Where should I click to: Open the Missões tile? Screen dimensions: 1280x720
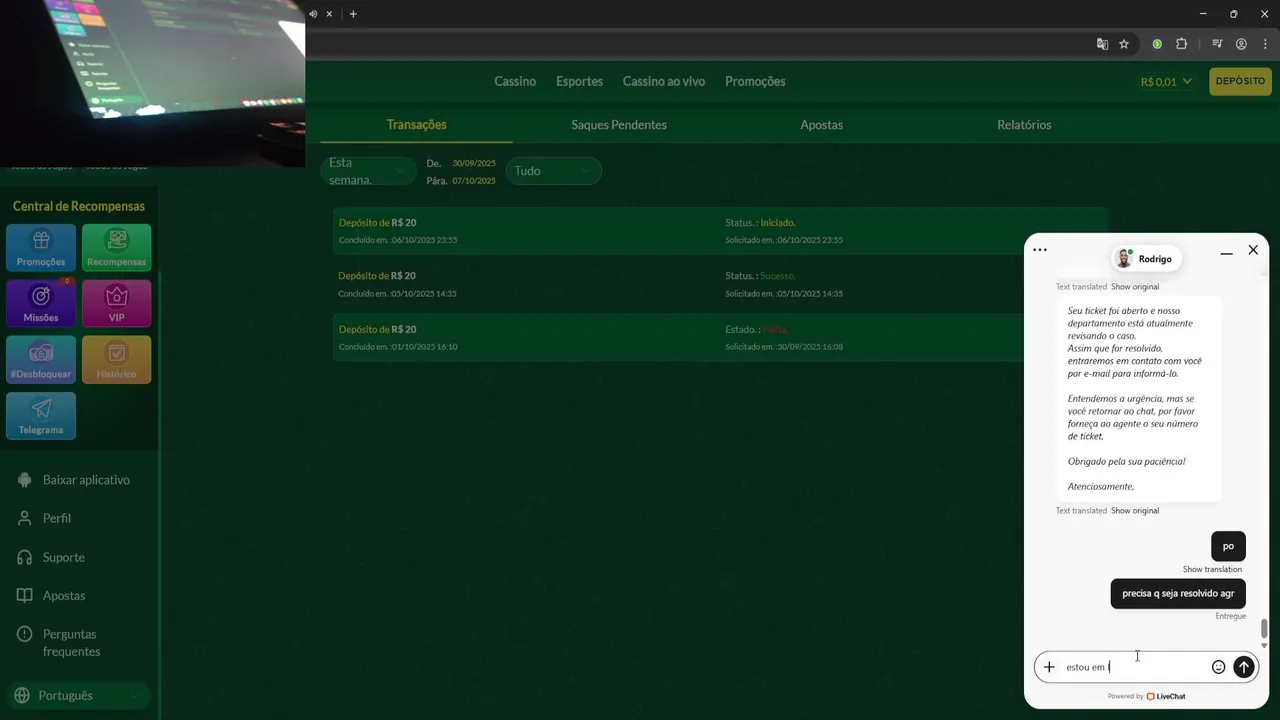click(41, 303)
